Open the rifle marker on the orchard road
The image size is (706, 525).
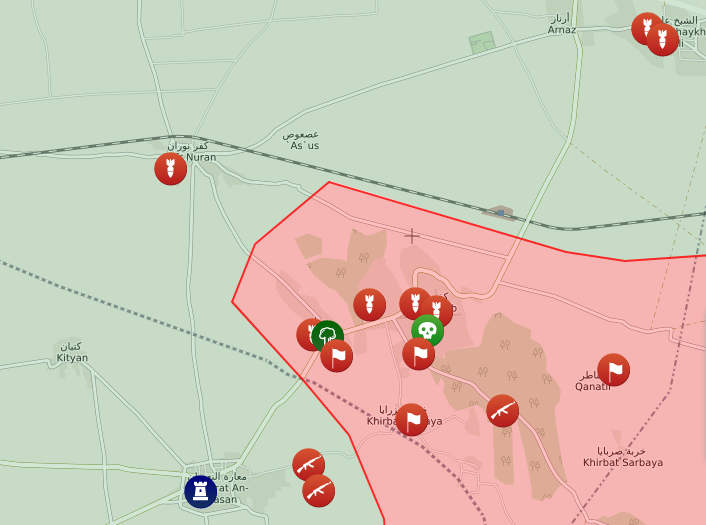502,411
